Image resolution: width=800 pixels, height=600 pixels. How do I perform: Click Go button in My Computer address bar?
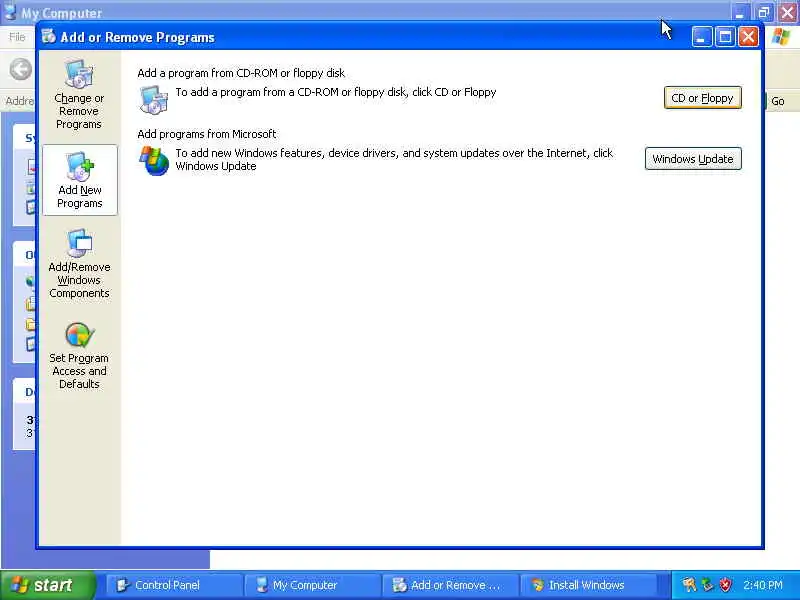pyautogui.click(x=778, y=101)
